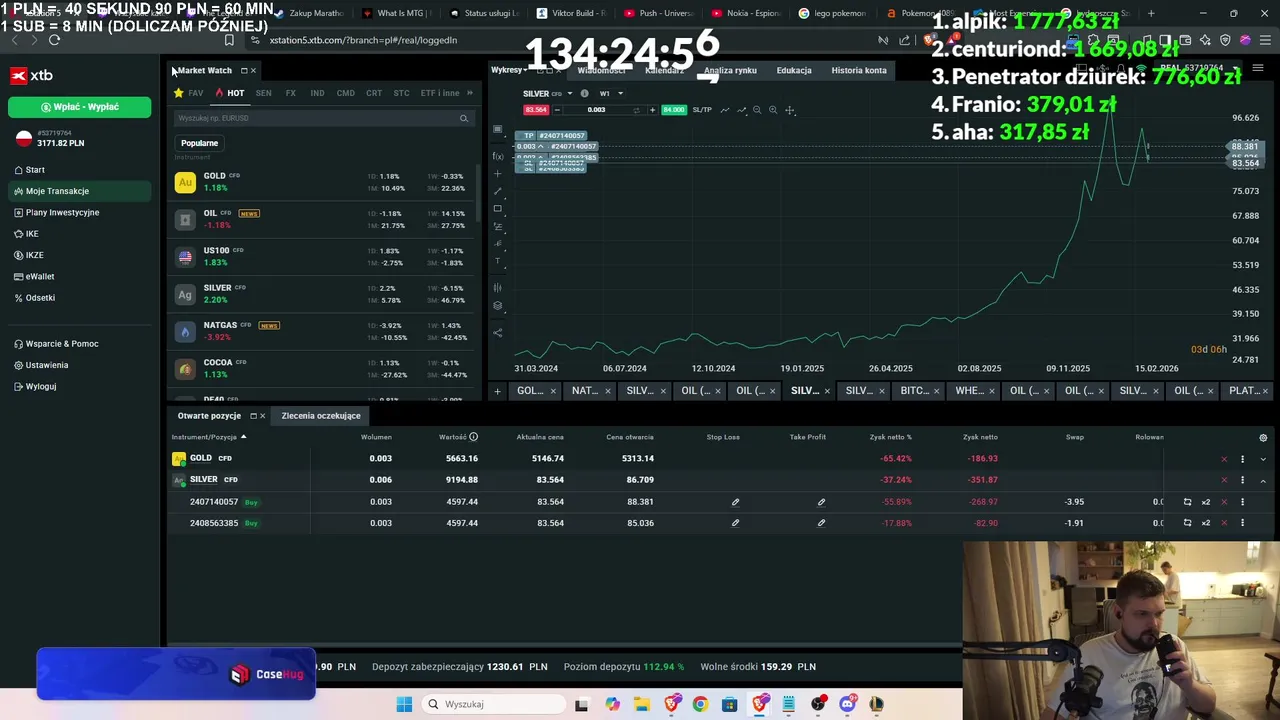The width and height of the screenshot is (1280, 720).
Task: Click the share icon on chart sidebar
Action: click(498, 333)
